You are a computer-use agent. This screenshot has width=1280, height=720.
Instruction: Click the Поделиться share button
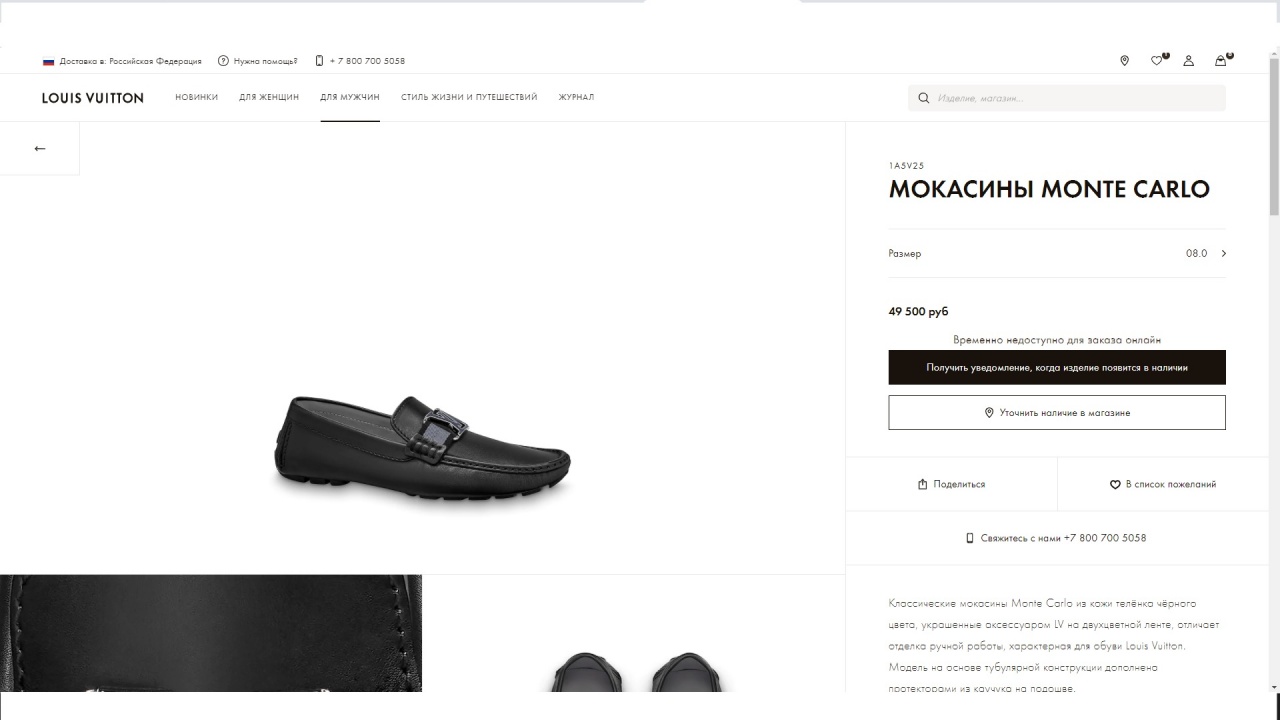tap(951, 484)
